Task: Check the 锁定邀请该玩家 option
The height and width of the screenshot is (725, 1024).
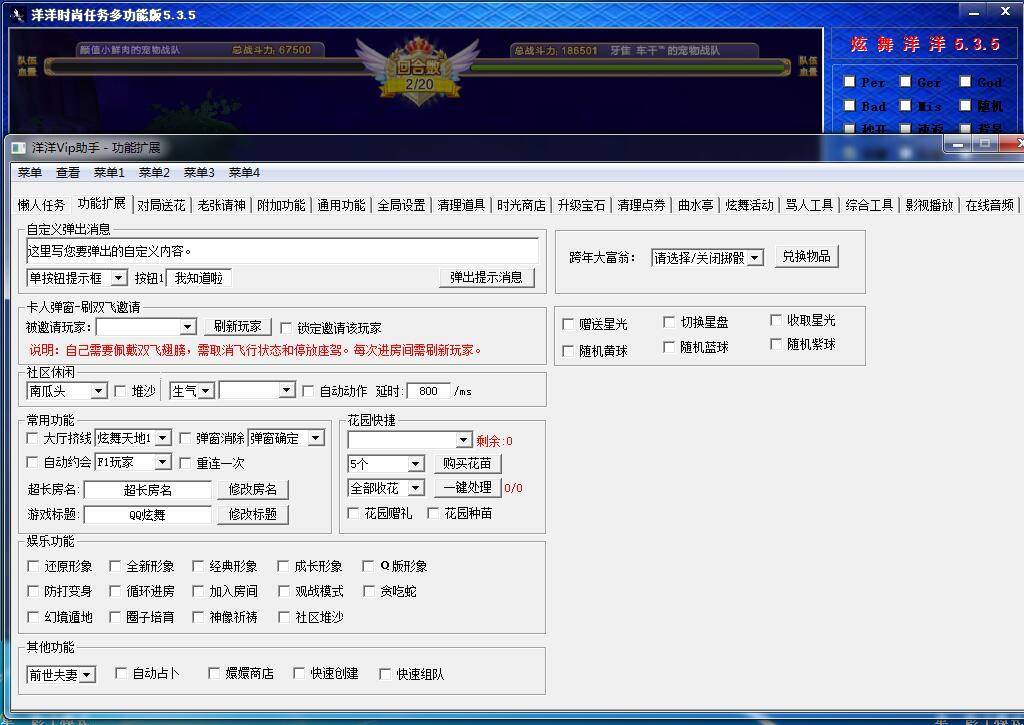Action: tap(287, 328)
